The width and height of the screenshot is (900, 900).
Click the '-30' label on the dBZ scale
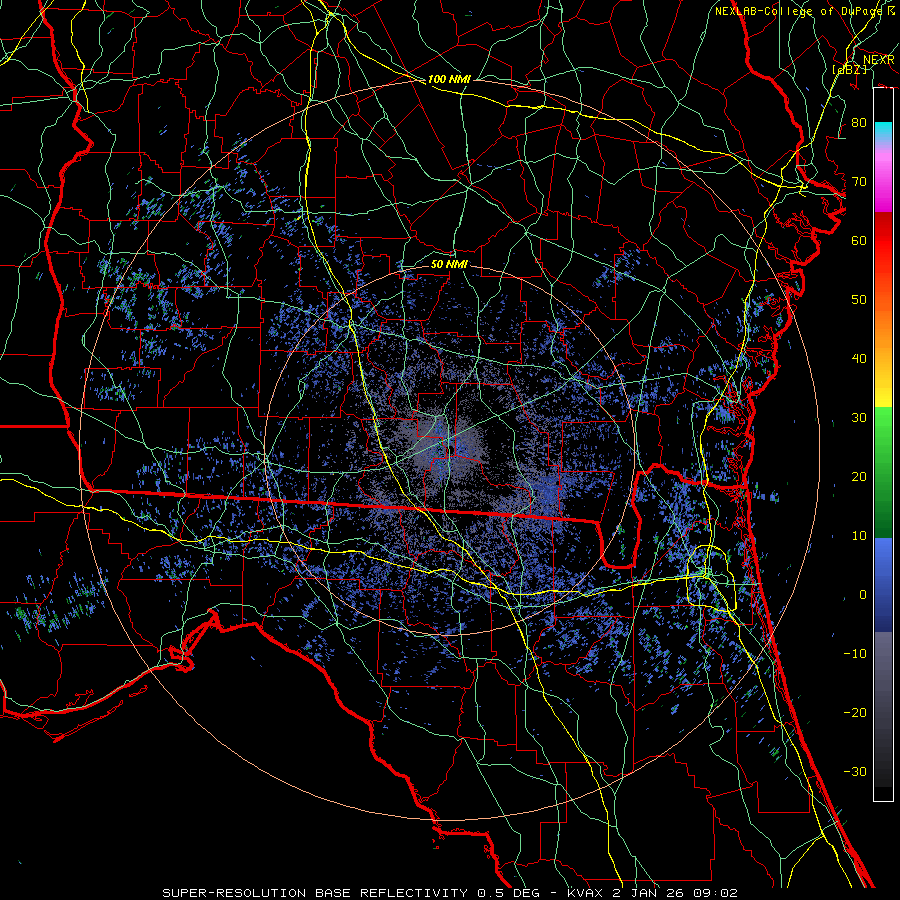[x=855, y=771]
